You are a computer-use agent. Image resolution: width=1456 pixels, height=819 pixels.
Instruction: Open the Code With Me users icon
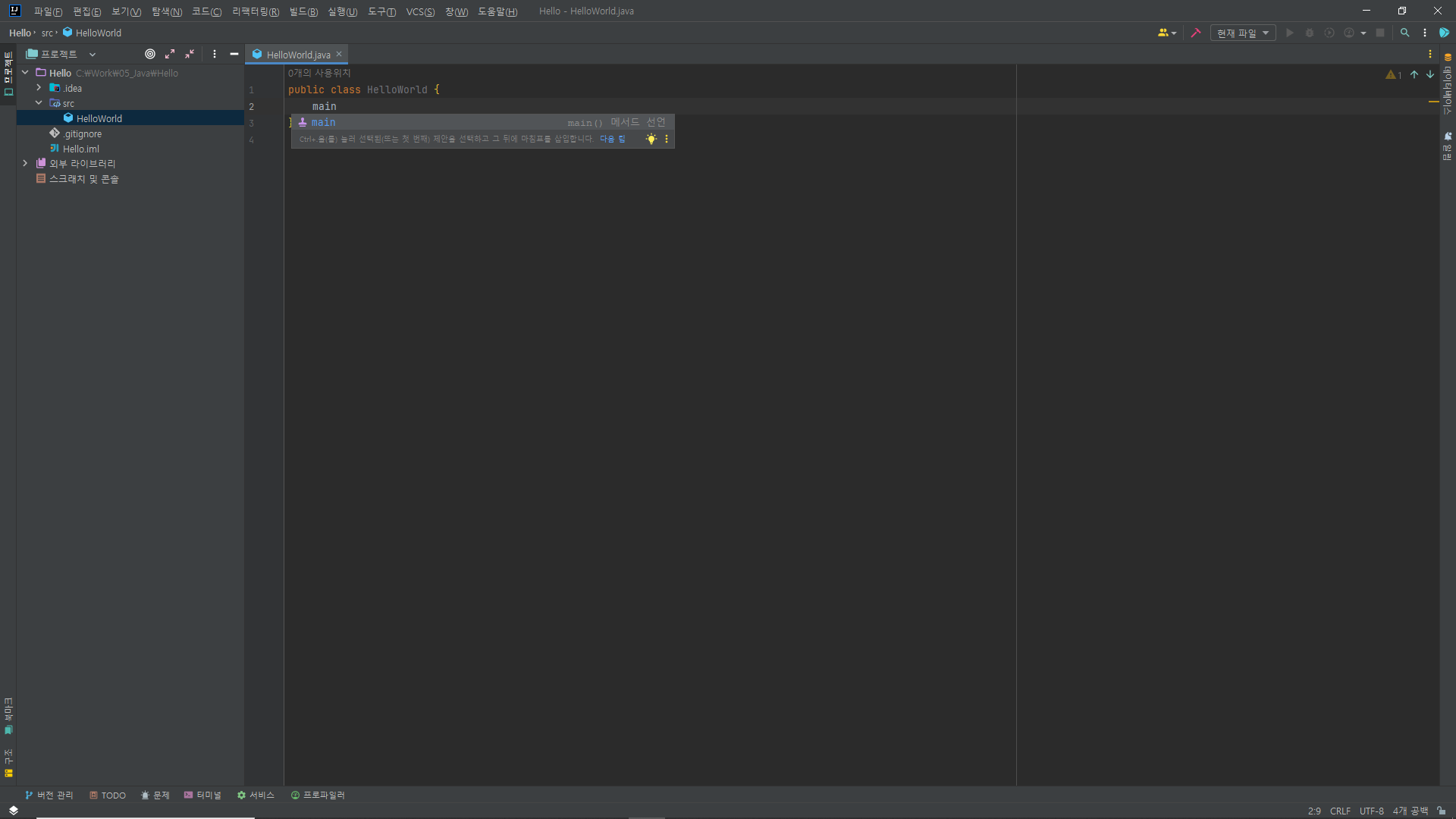pyautogui.click(x=1166, y=33)
